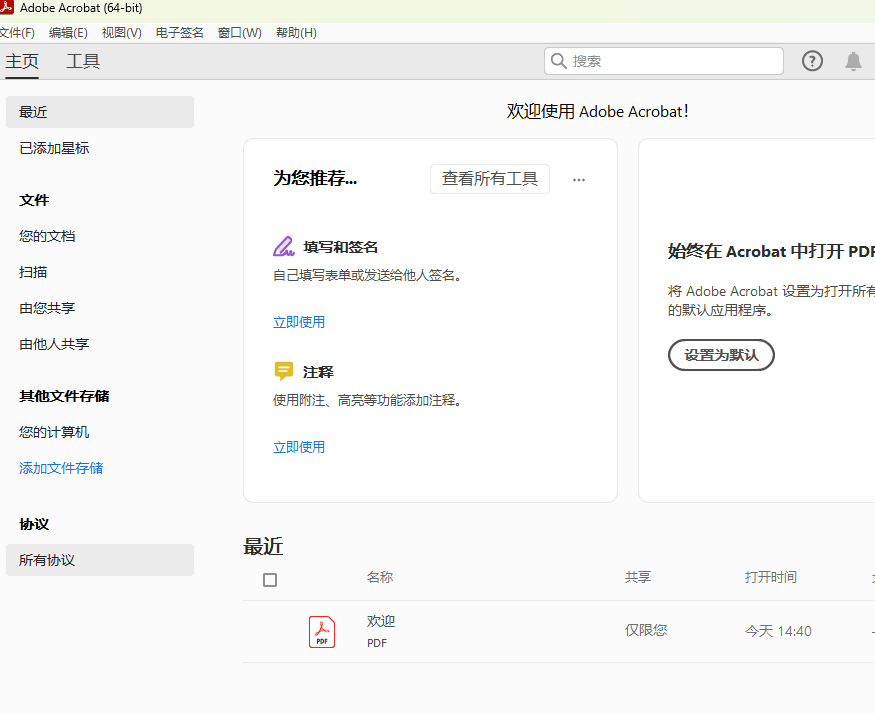Open the 欢迎 file name in recent list
The width and height of the screenshot is (875, 714).
click(381, 621)
